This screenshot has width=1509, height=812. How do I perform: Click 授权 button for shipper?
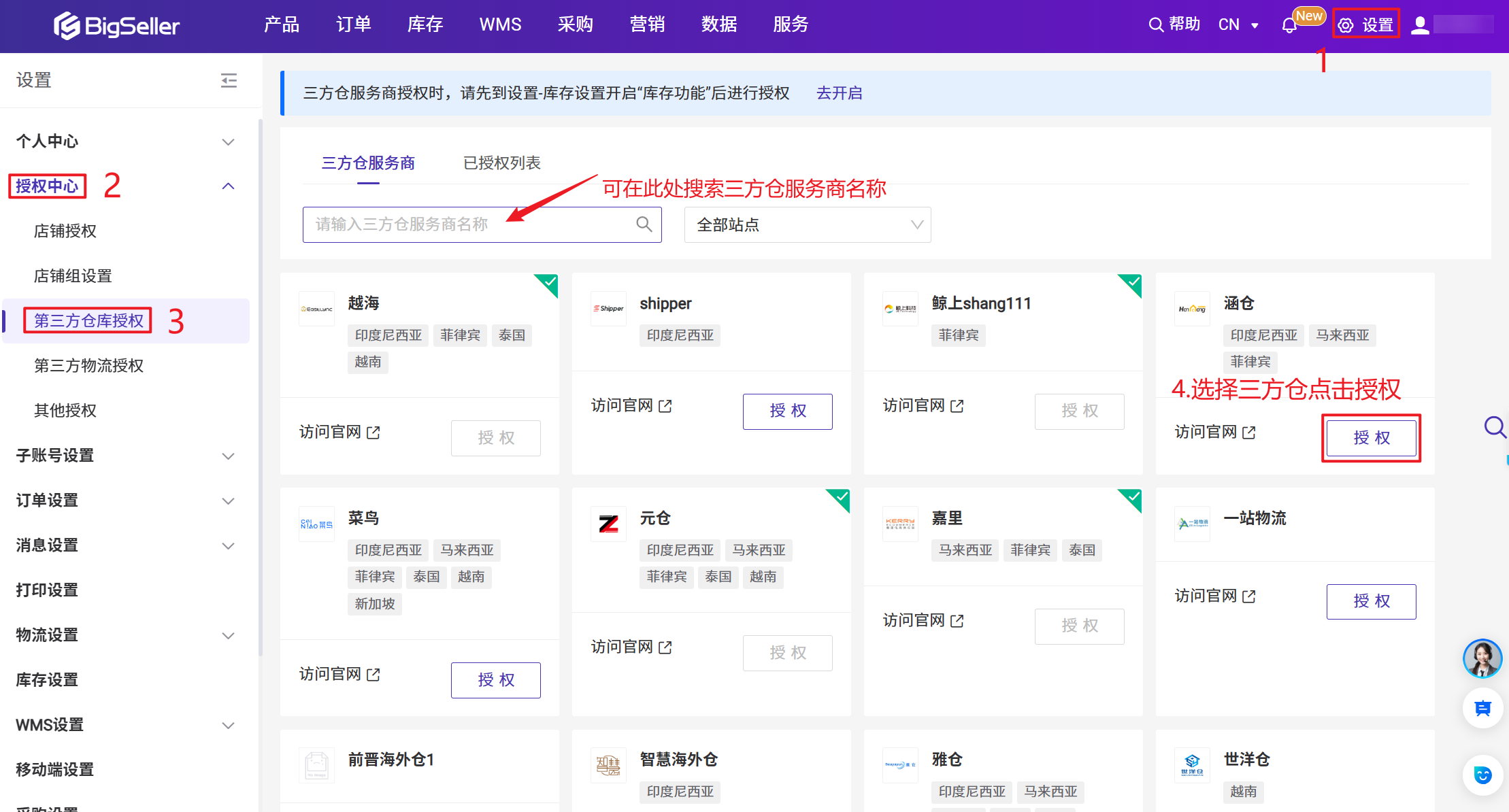[x=788, y=411]
